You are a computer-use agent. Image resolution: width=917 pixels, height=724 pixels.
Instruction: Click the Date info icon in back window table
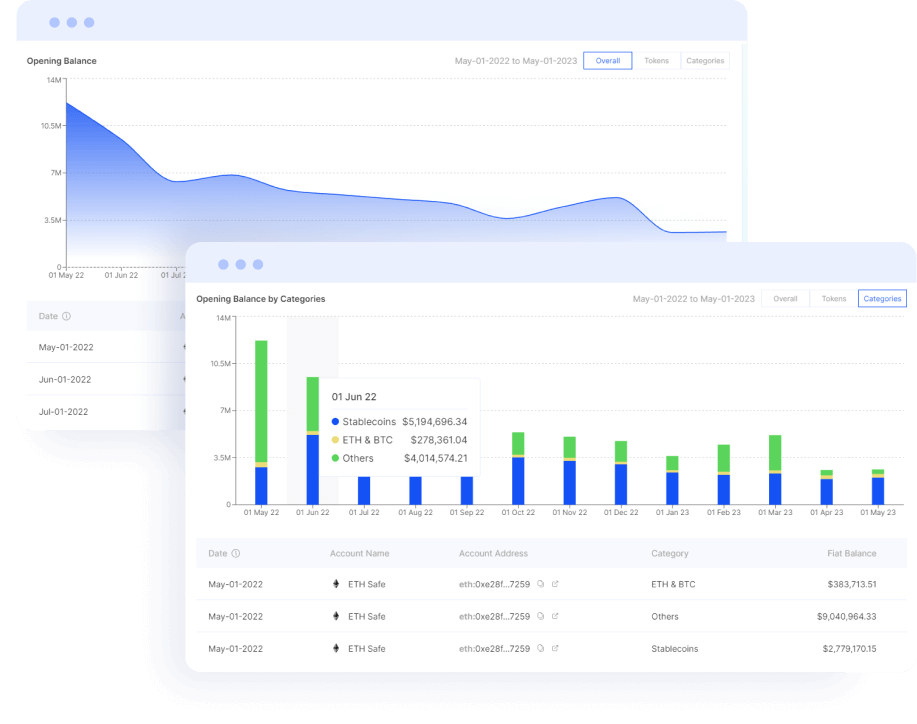[67, 316]
